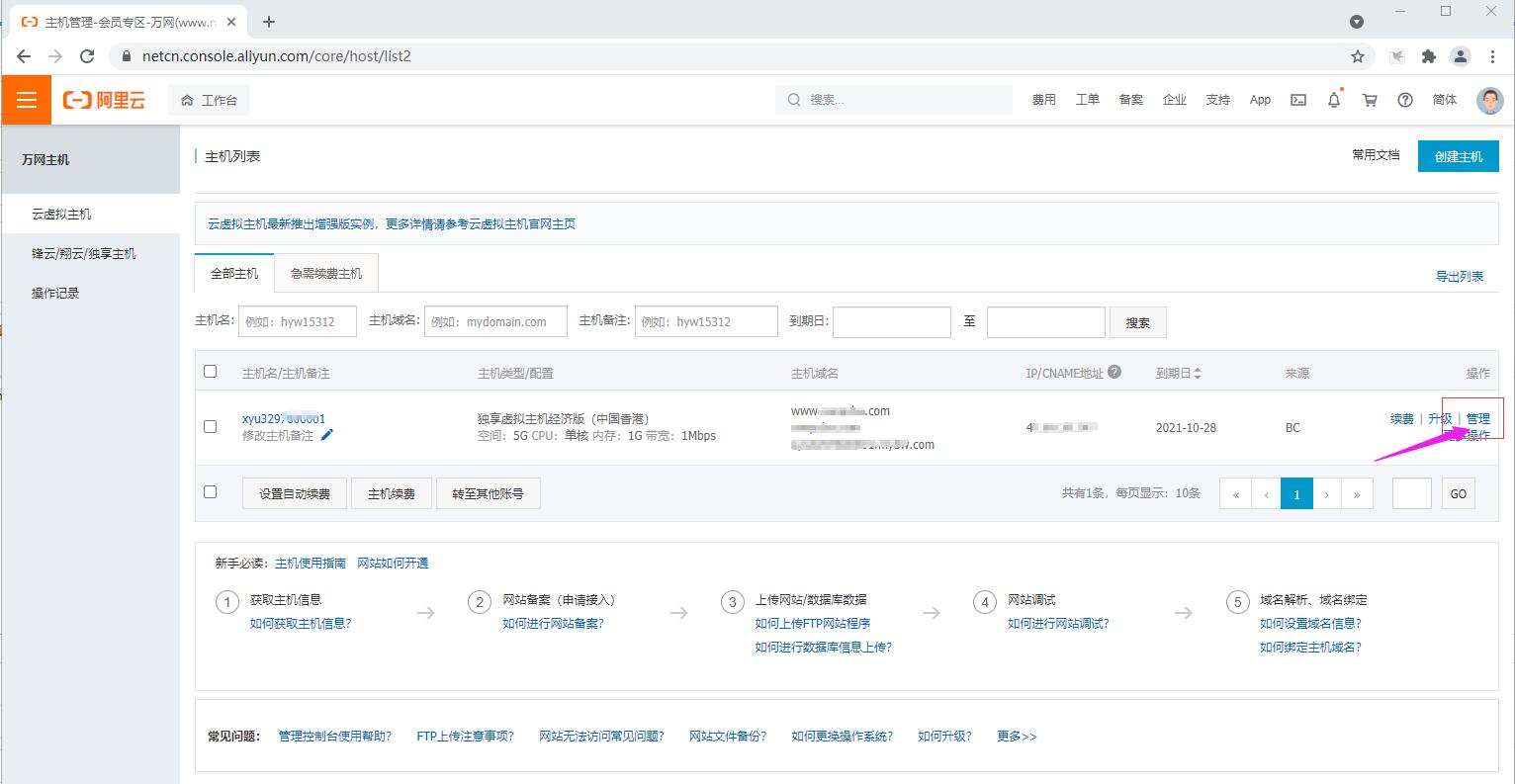
Task: Open host xyu329 link
Action: click(x=284, y=418)
